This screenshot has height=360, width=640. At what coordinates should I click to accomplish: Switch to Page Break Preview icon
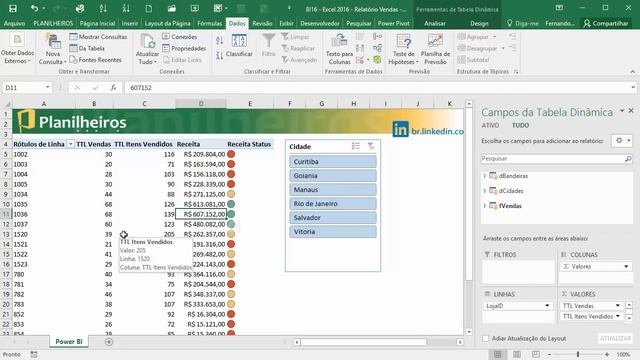pyautogui.click(x=536, y=354)
